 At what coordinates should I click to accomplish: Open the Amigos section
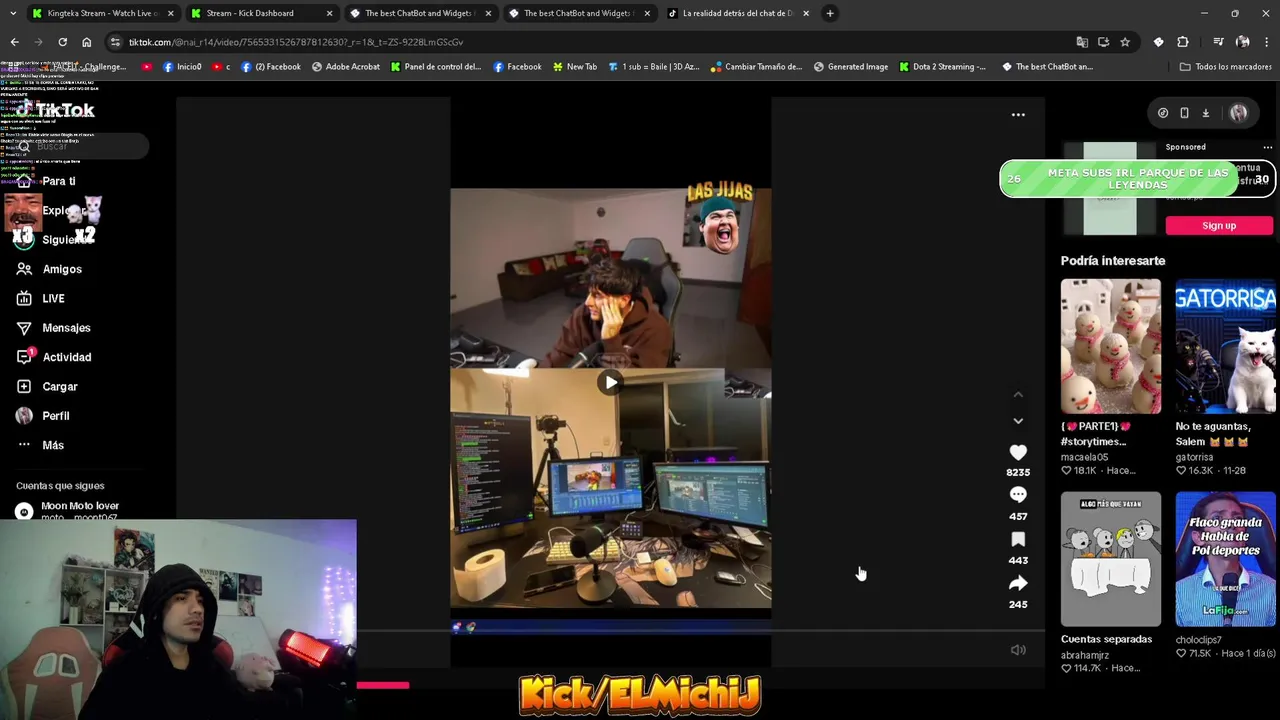[x=62, y=269]
